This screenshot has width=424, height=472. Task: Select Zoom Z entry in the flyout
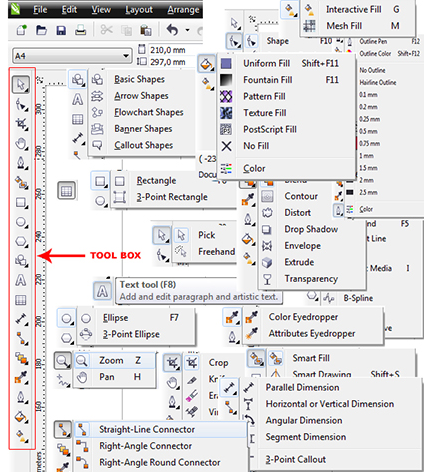tap(115, 360)
